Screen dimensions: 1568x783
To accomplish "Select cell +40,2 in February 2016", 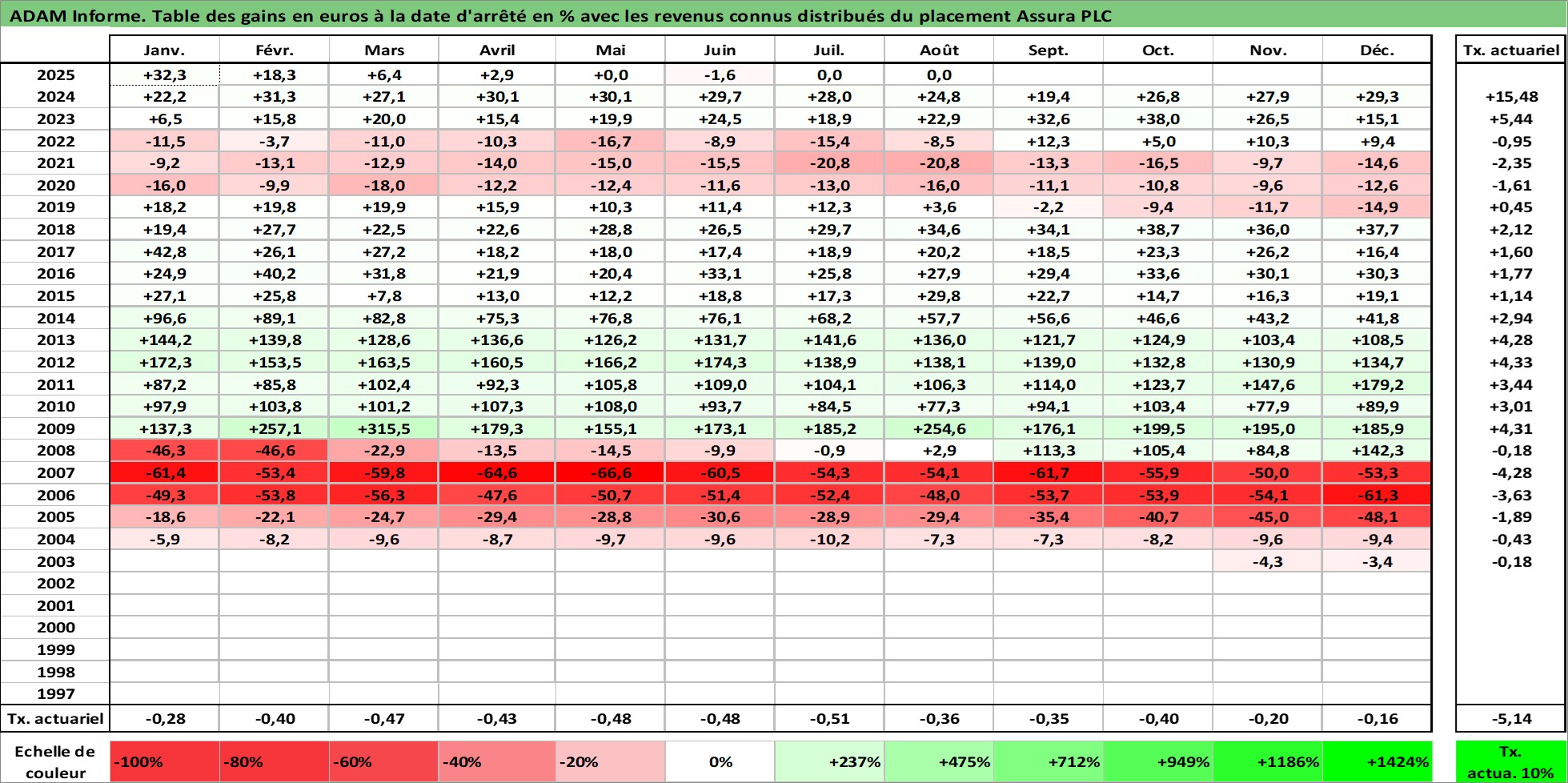I will pyautogui.click(x=275, y=273).
